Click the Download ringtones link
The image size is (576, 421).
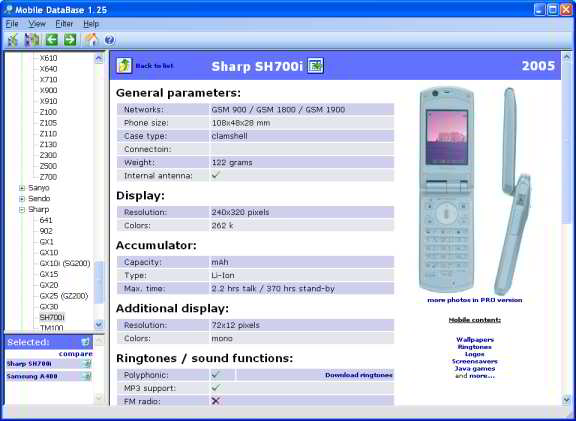click(359, 375)
